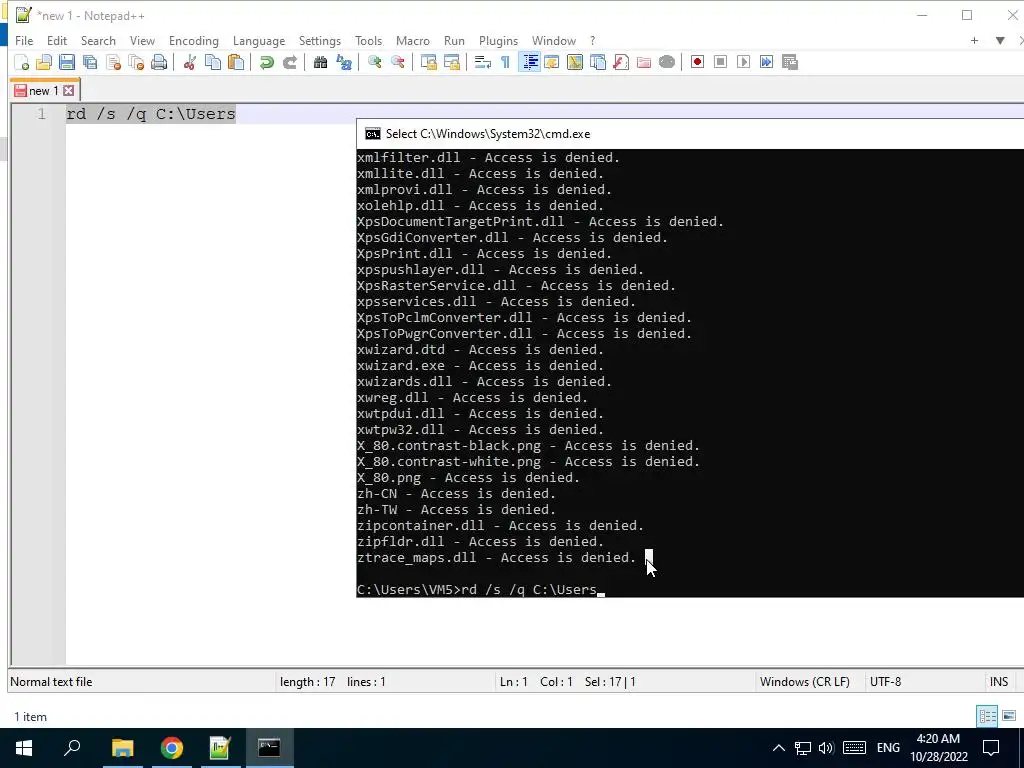1024x768 pixels.
Task: Click the Close All toolbar icon
Action: pos(136,62)
